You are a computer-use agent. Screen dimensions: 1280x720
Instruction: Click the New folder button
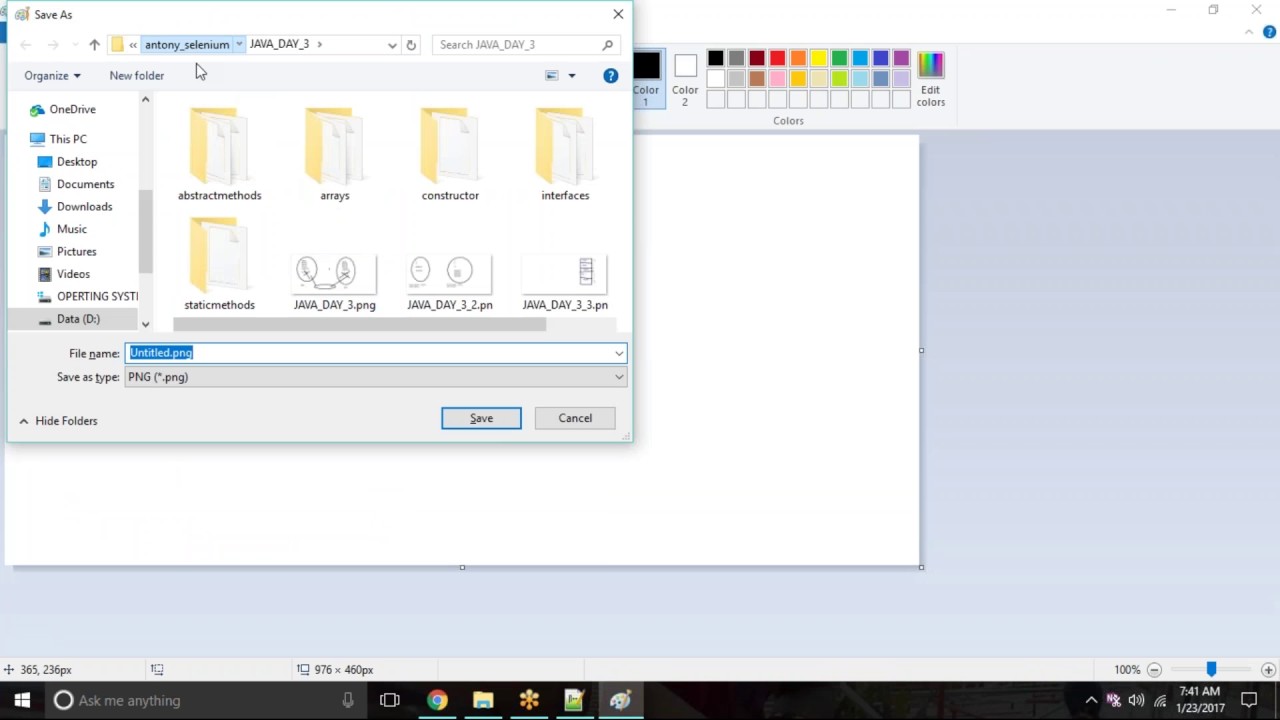(x=137, y=76)
